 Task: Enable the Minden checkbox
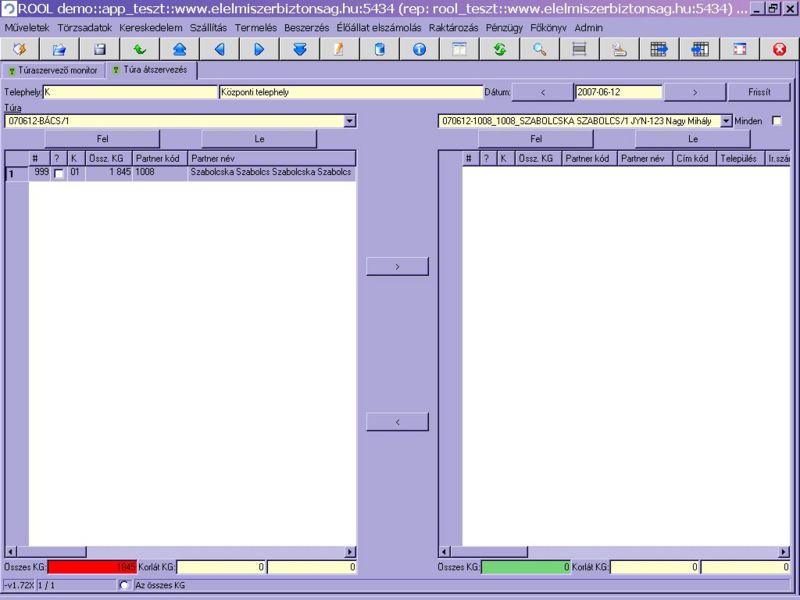pos(776,121)
